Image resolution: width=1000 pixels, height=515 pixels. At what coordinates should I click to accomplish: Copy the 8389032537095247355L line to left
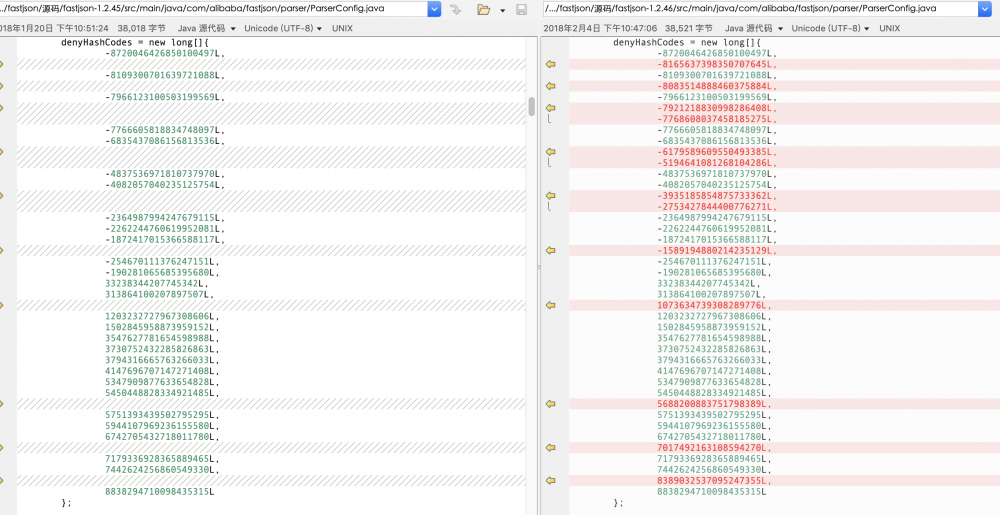coord(550,480)
